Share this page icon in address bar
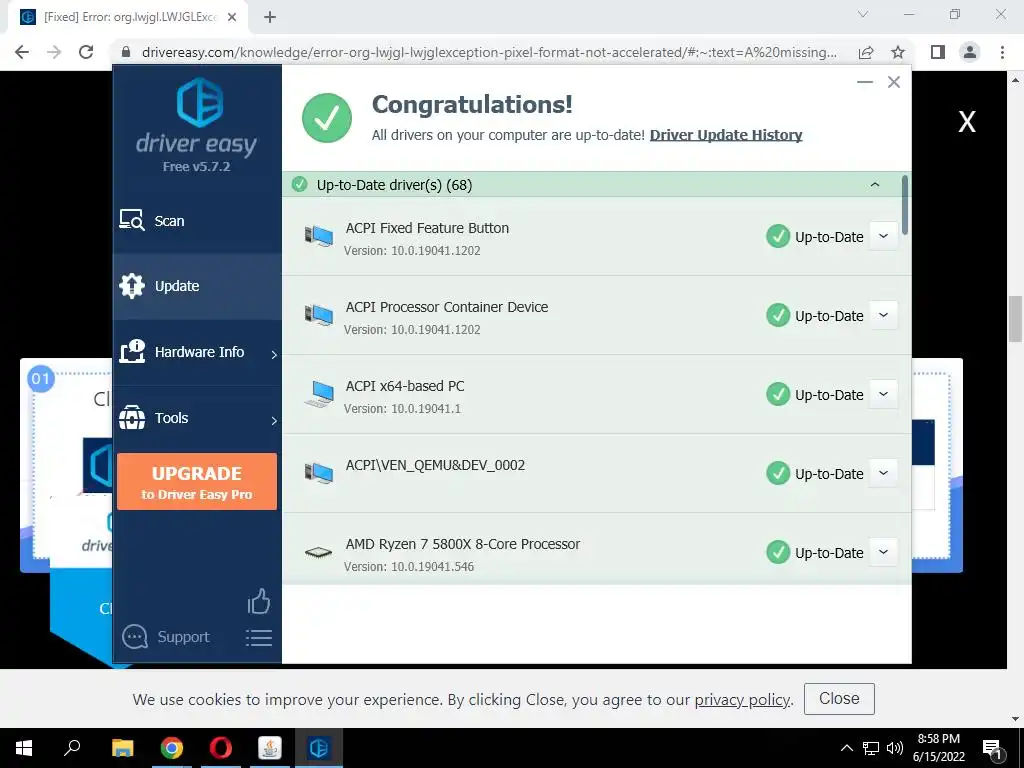The image size is (1024, 768). pyautogui.click(x=866, y=52)
